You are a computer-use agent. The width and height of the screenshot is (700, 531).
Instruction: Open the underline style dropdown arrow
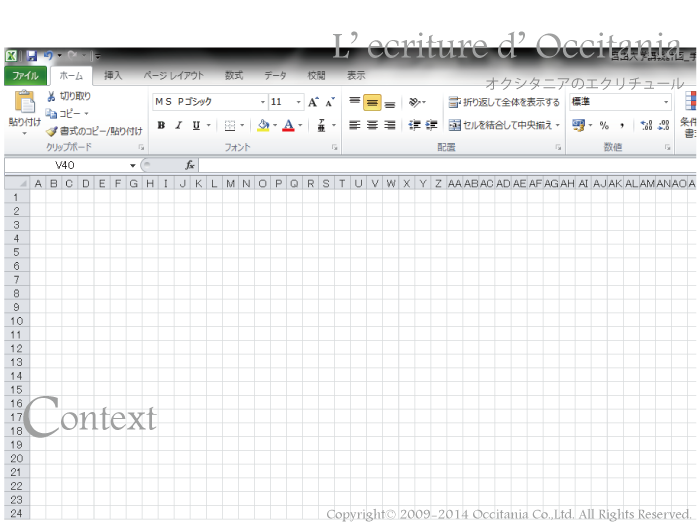click(208, 125)
